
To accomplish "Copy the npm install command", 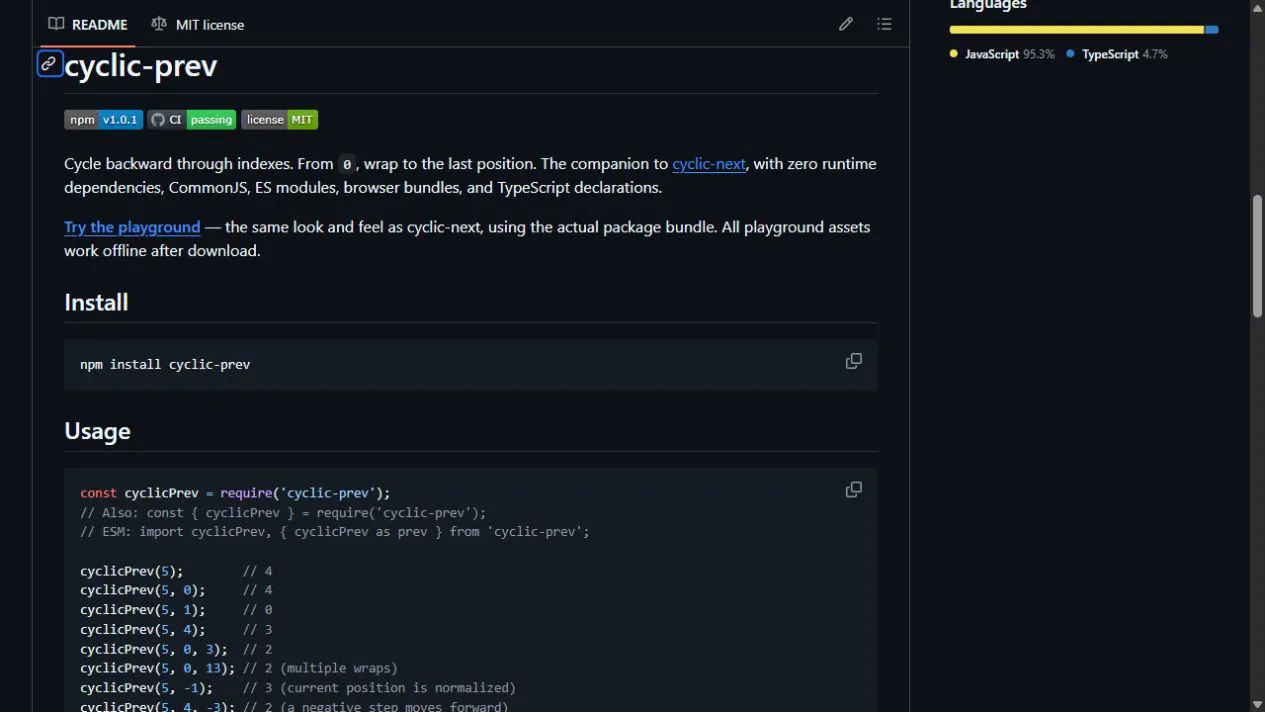I will point(854,361).
